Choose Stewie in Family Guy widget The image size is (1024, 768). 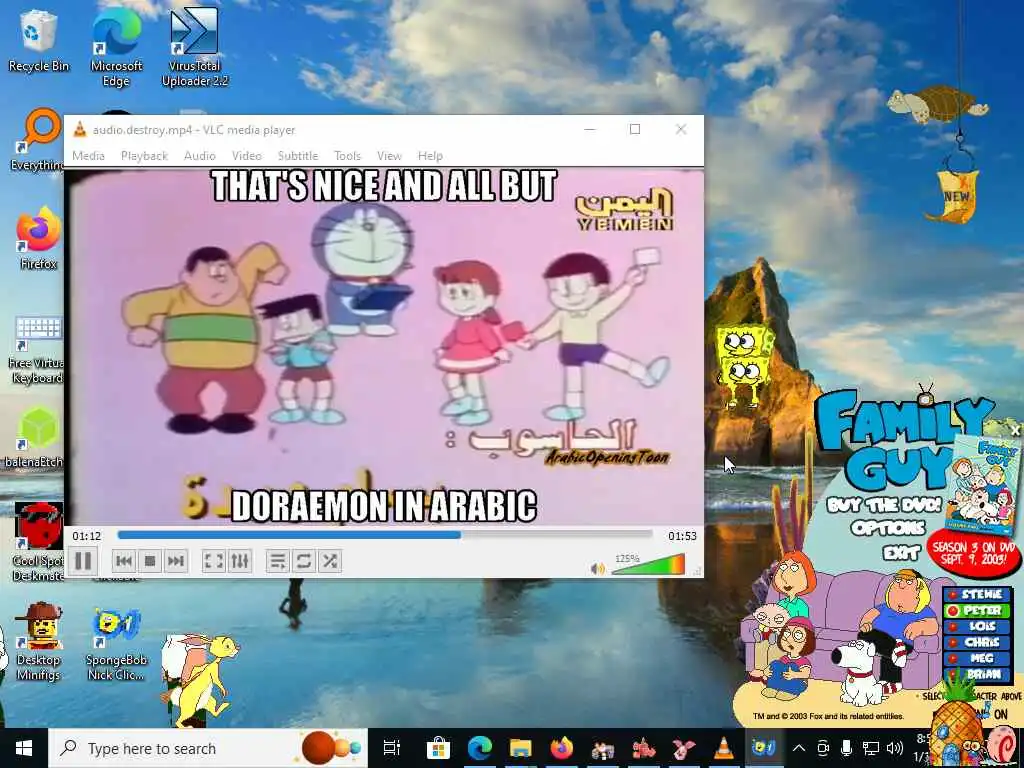coord(977,594)
